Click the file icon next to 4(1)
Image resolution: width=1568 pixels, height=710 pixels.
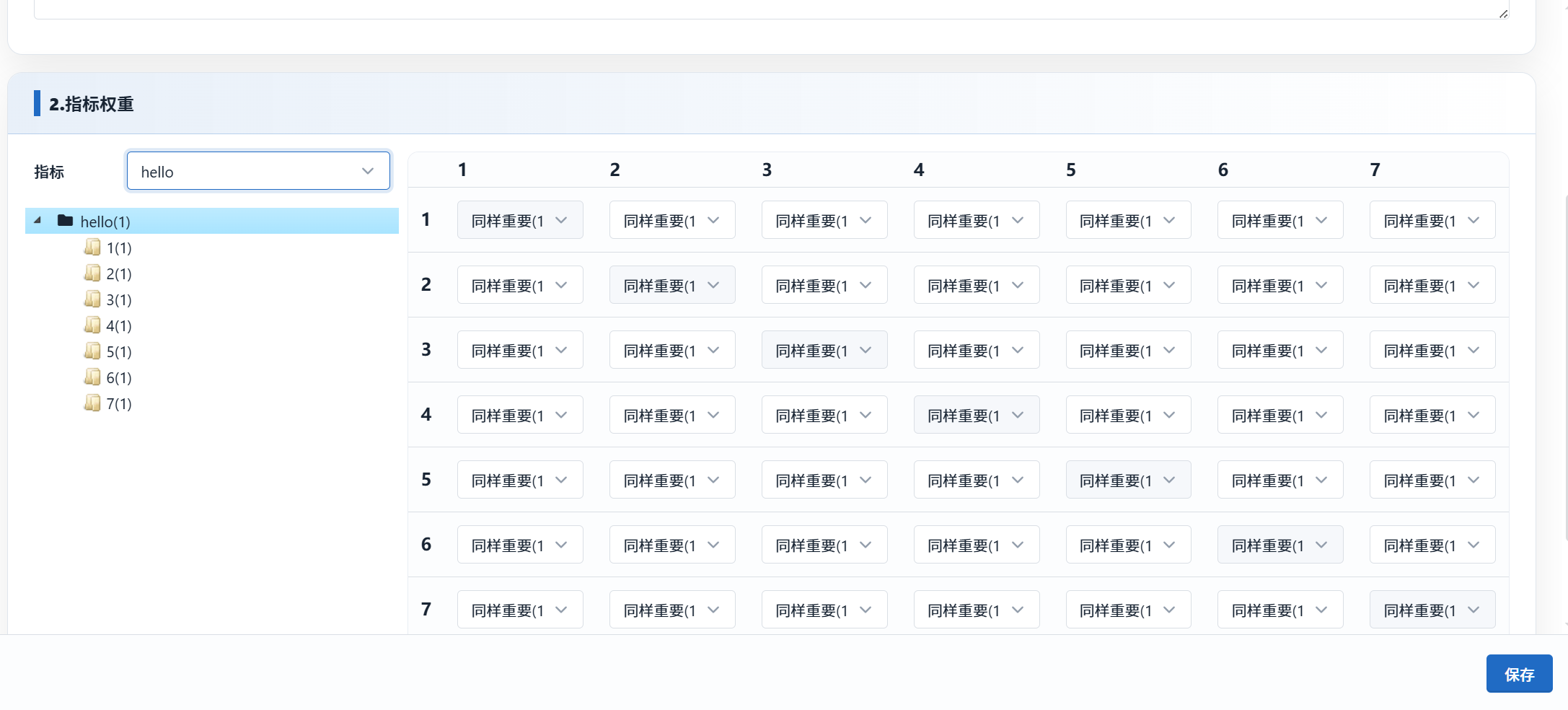tap(92, 325)
